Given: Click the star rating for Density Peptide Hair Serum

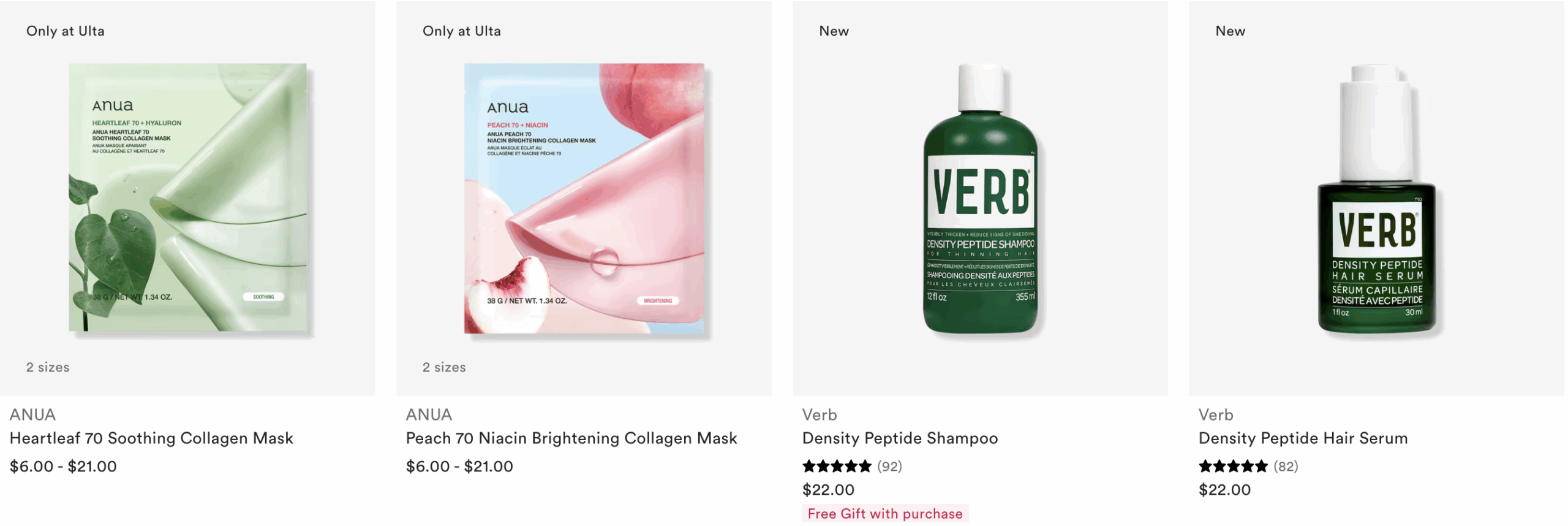Looking at the screenshot, I should point(1233,467).
